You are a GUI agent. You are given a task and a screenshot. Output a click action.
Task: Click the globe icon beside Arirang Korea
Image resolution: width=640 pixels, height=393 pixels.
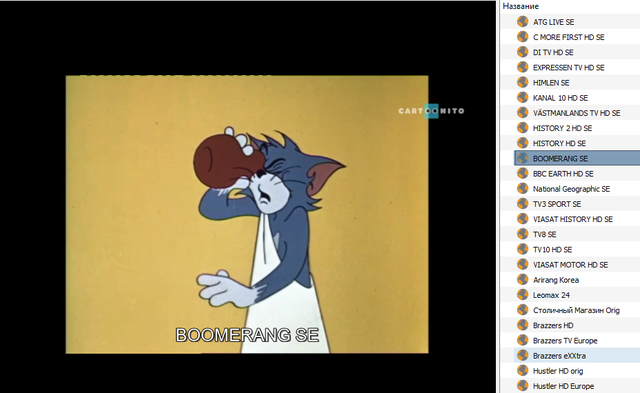click(522, 280)
